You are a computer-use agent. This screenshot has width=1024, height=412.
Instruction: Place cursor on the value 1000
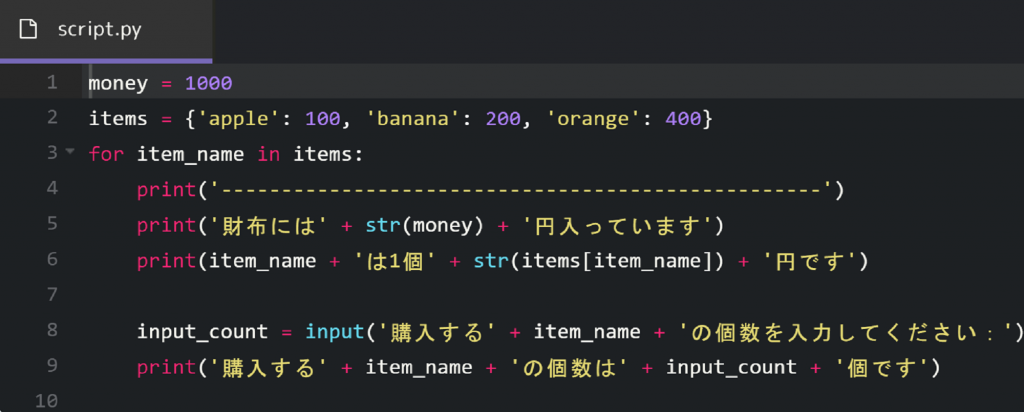tap(208, 84)
